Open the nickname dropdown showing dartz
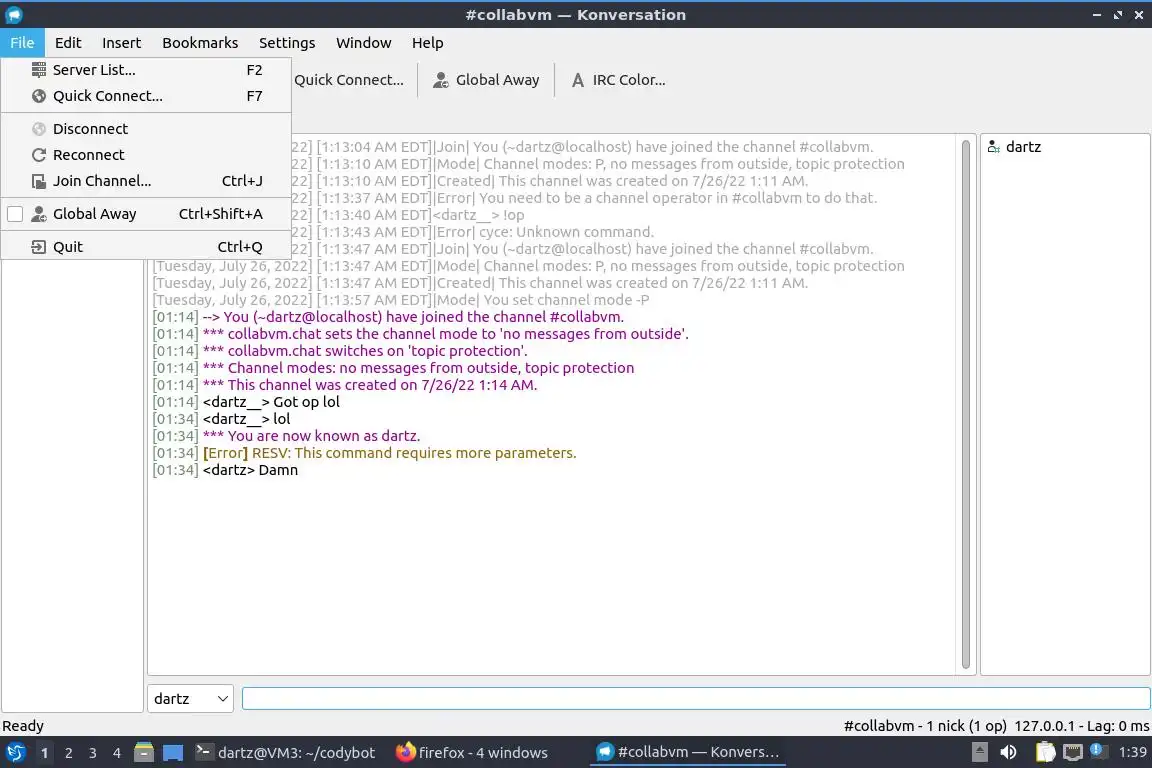This screenshot has height=768, width=1152. (x=190, y=698)
